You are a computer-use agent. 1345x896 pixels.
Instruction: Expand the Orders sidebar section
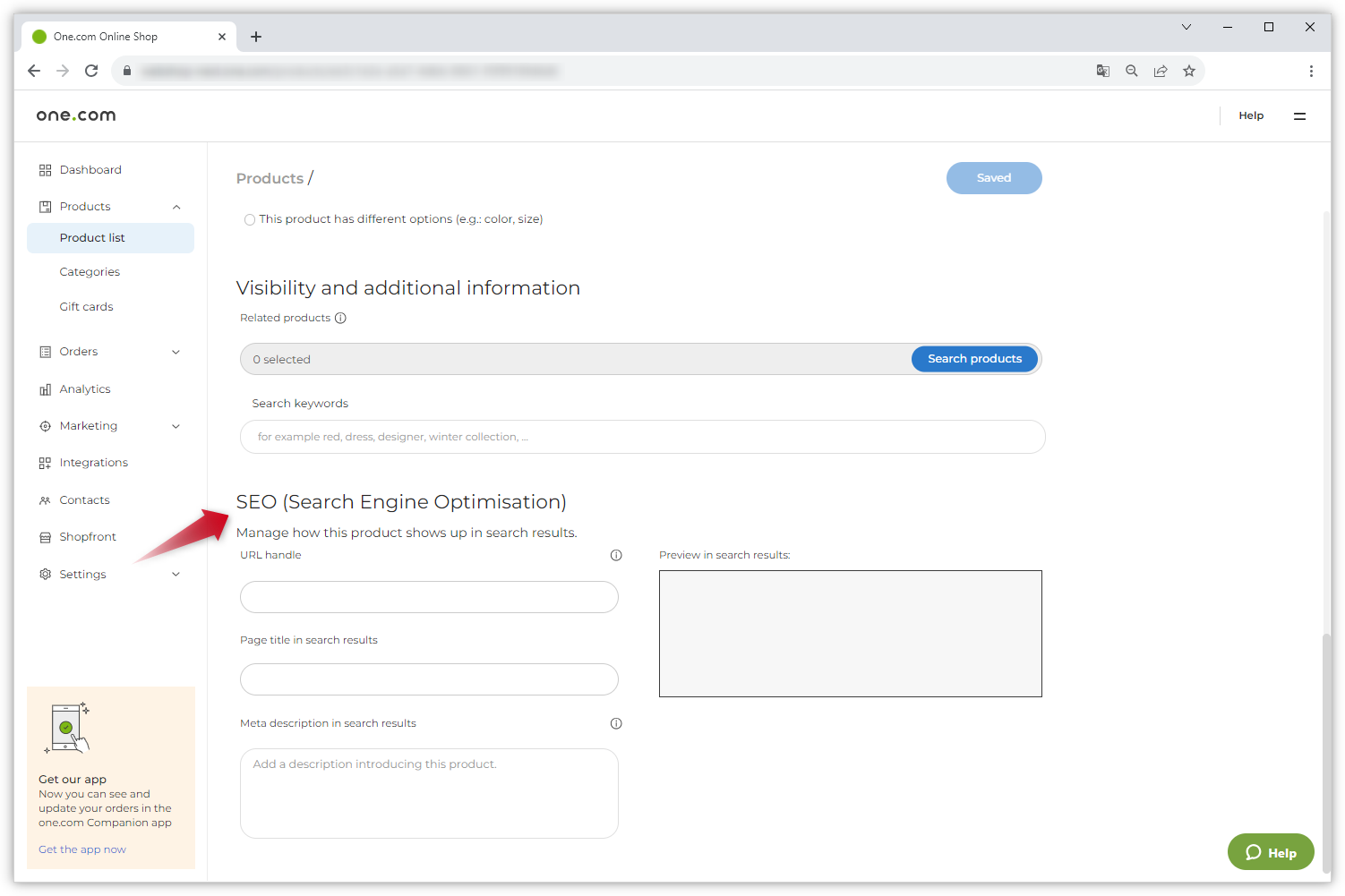(x=176, y=352)
